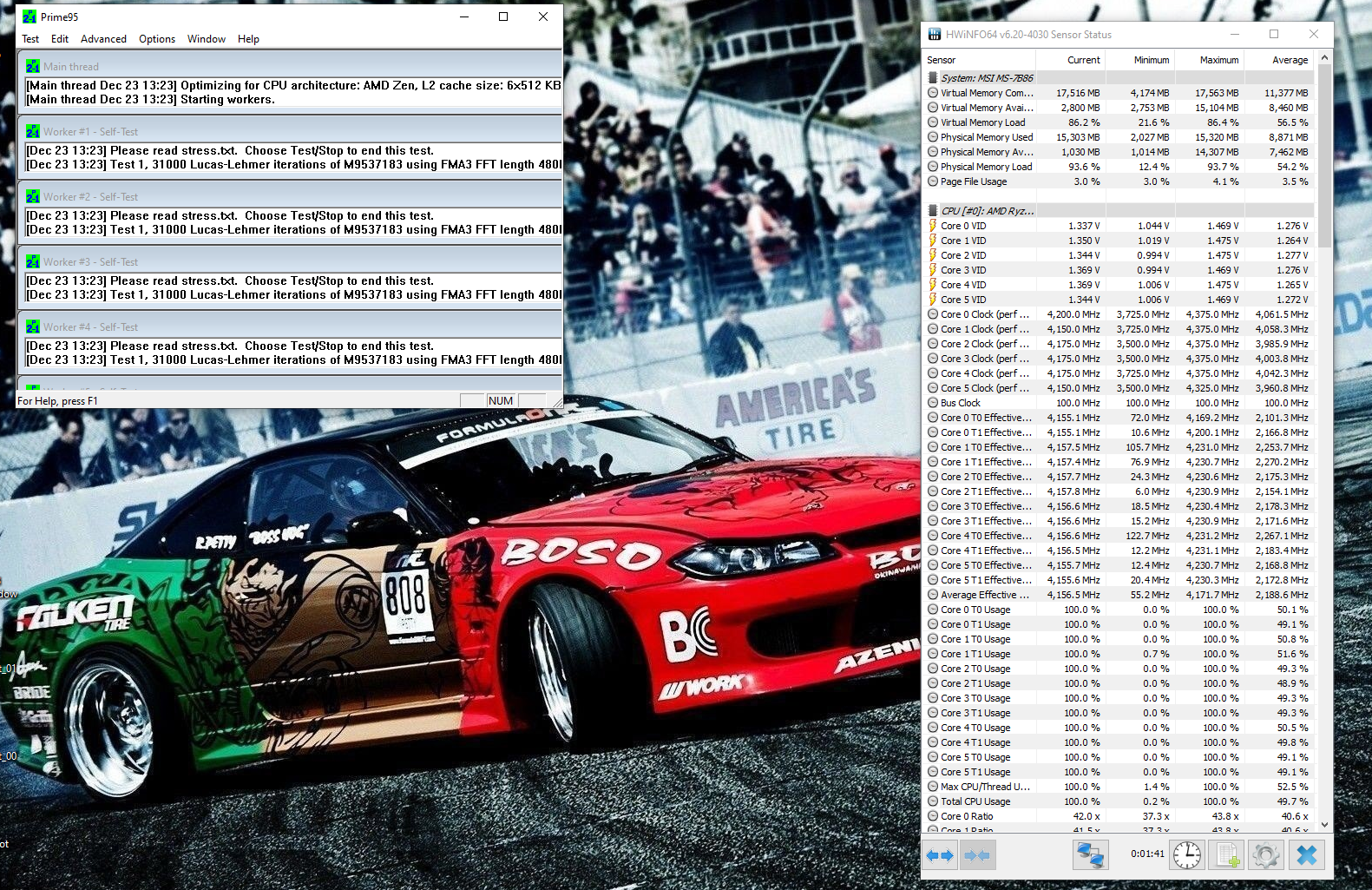Click the Worker #4 Self-Test window icon
Viewport: 1372px width, 890px height.
[33, 326]
